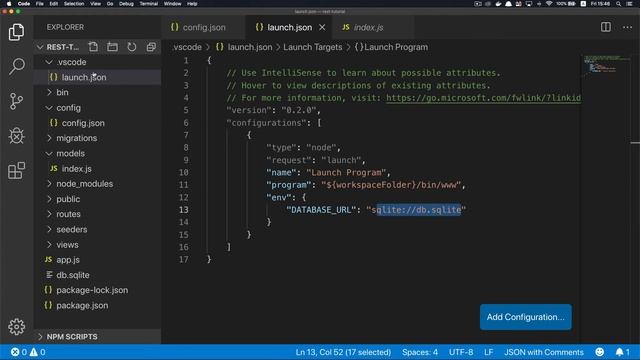Screen dimensions: 640x360
Task: Open notifications bell in status bar
Action: [x=622, y=352]
